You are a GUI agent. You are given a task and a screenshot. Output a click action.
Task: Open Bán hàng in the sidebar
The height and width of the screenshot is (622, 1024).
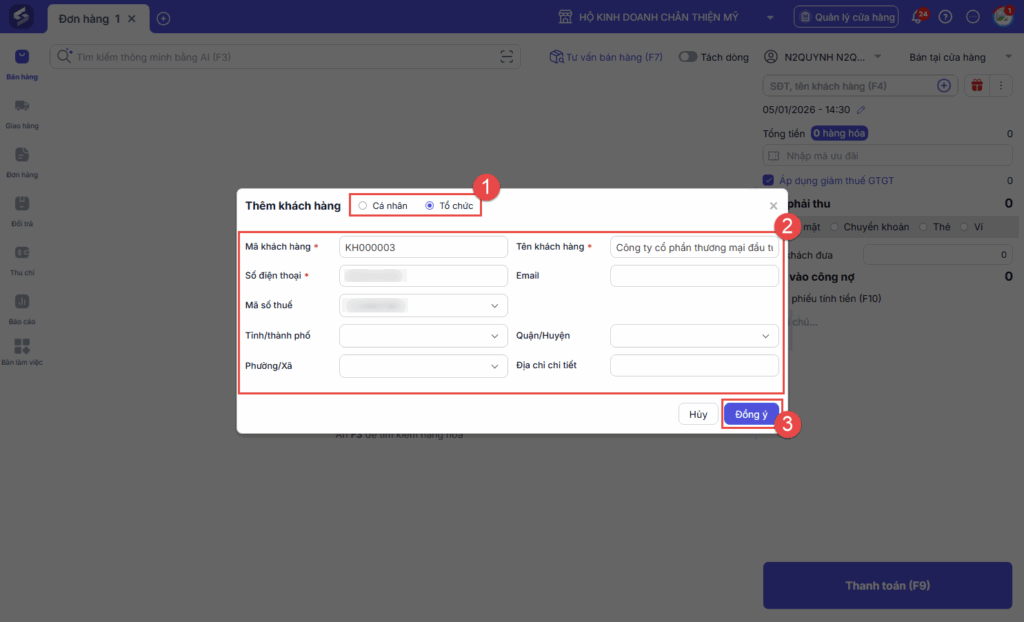click(x=22, y=64)
